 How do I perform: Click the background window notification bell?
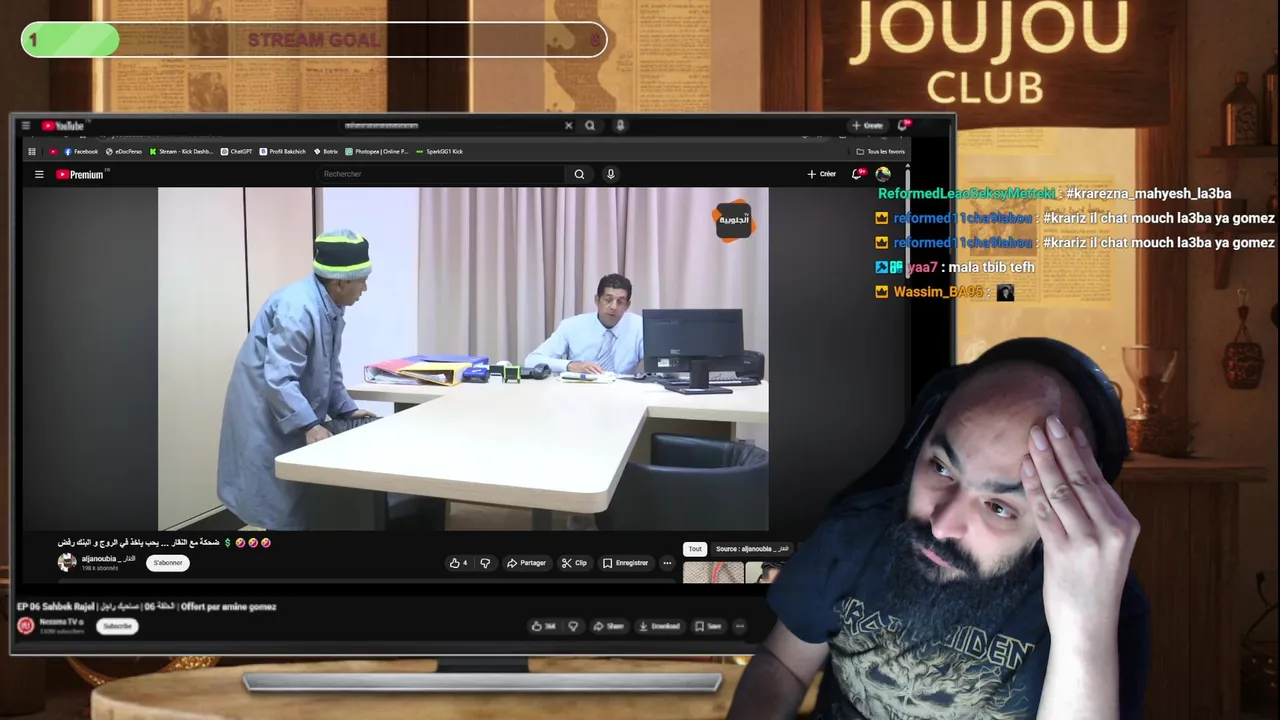[903, 125]
